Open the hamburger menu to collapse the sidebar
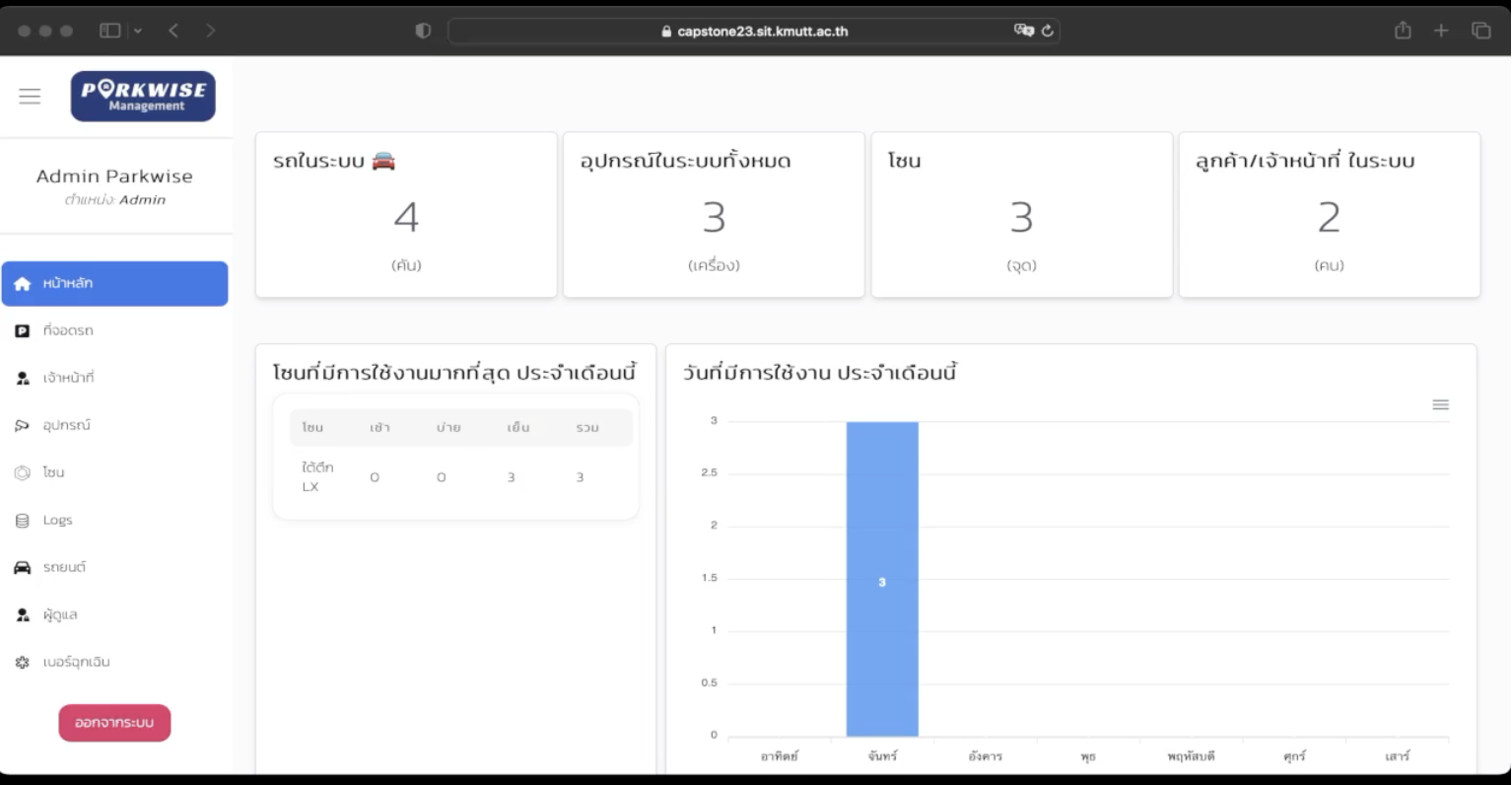 point(30,96)
